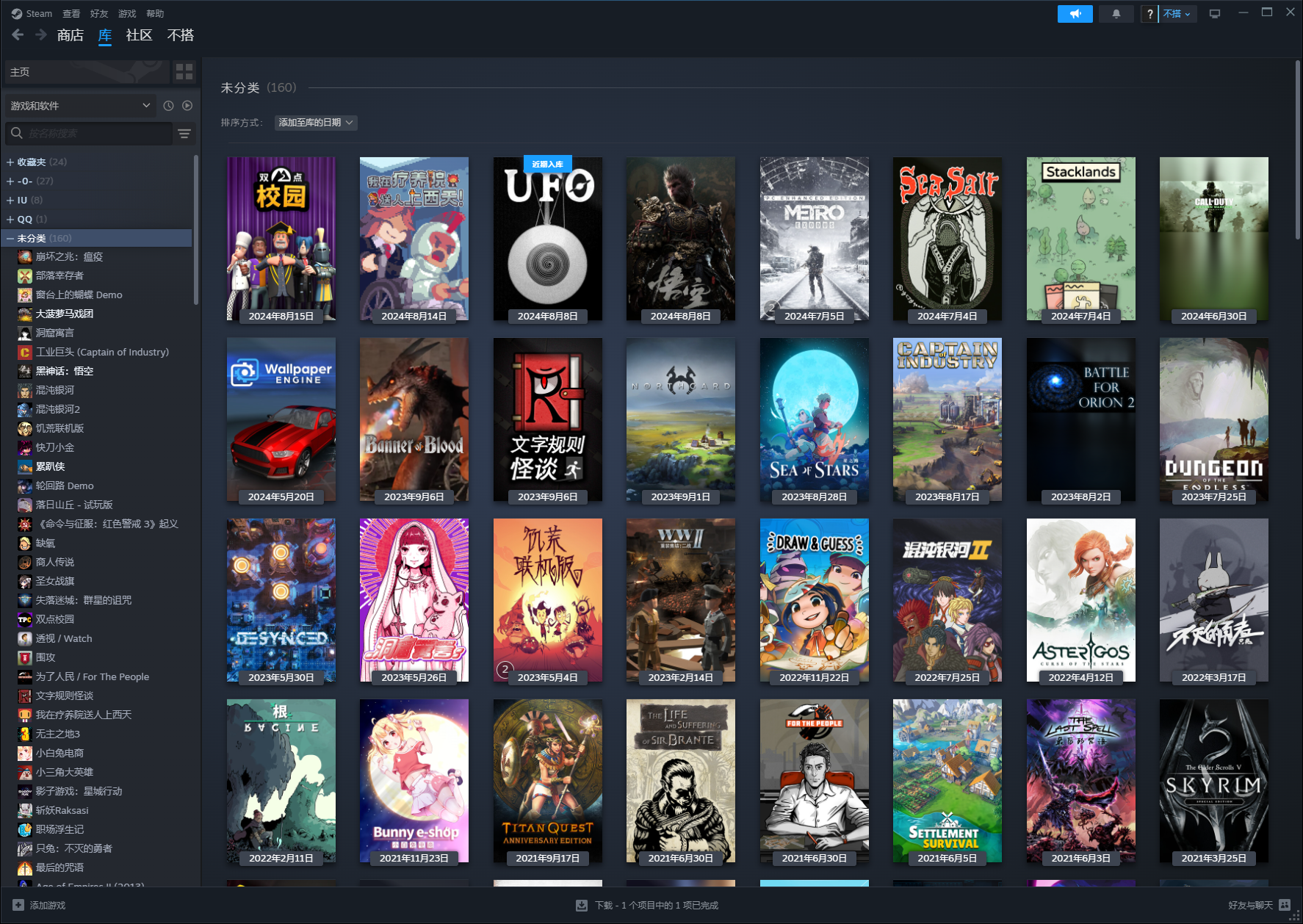Screen dimensions: 1303x924
Task: Open the announcements megaphone button
Action: [1075, 14]
